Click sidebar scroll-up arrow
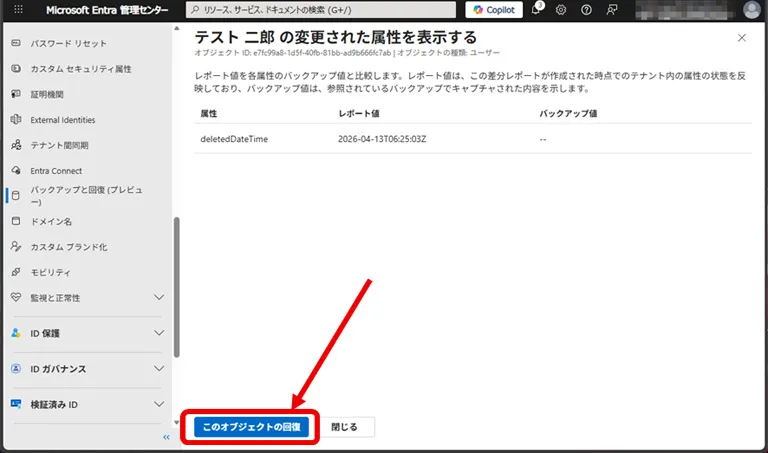Image resolution: width=768 pixels, height=453 pixels. coord(176,28)
